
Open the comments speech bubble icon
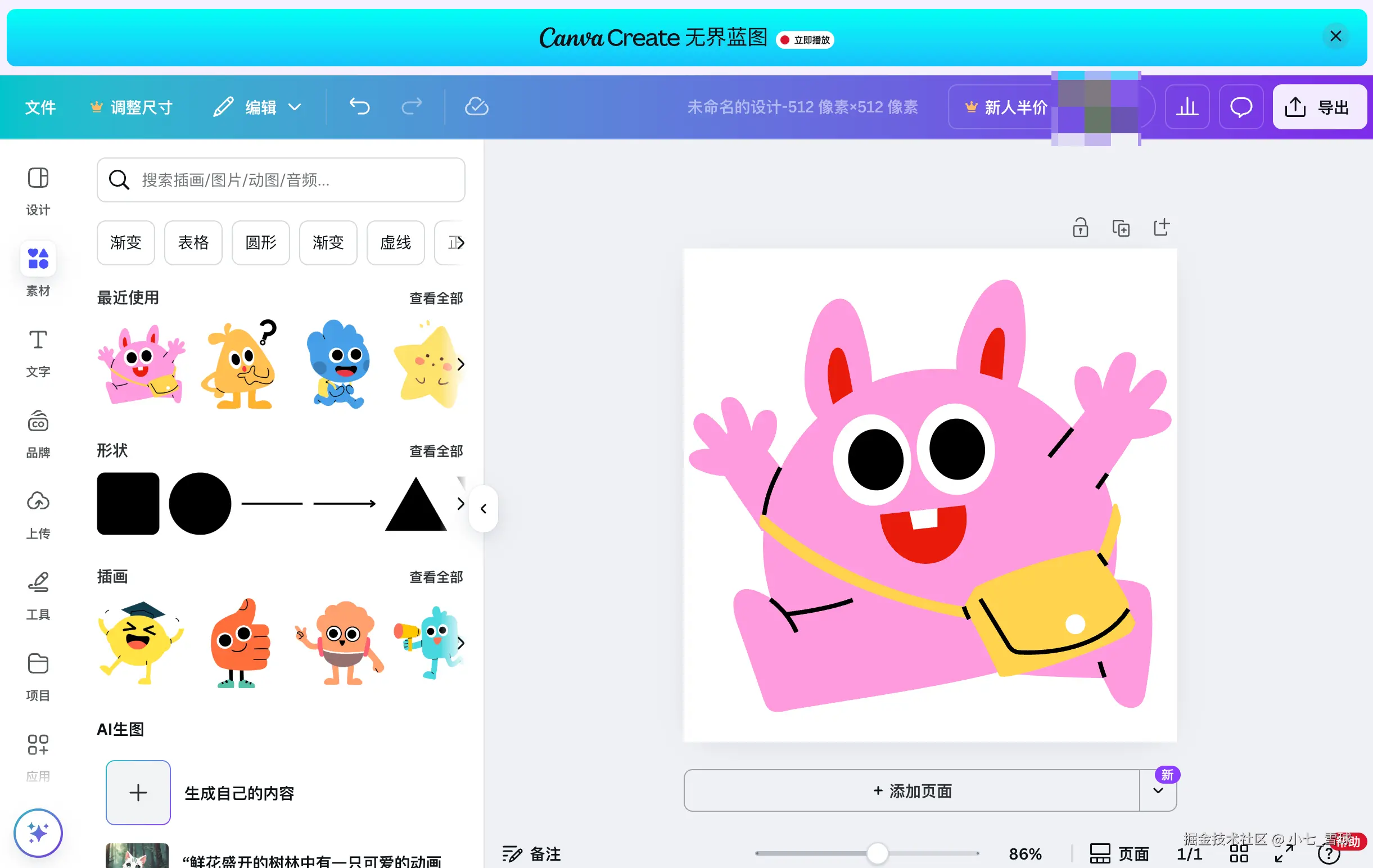1241,107
